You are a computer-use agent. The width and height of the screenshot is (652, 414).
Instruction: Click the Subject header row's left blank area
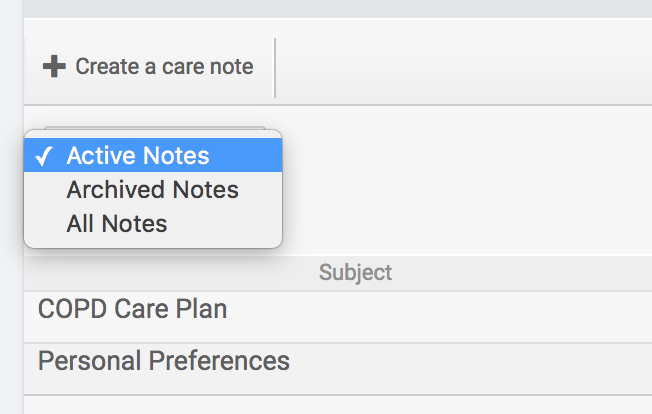(150, 272)
